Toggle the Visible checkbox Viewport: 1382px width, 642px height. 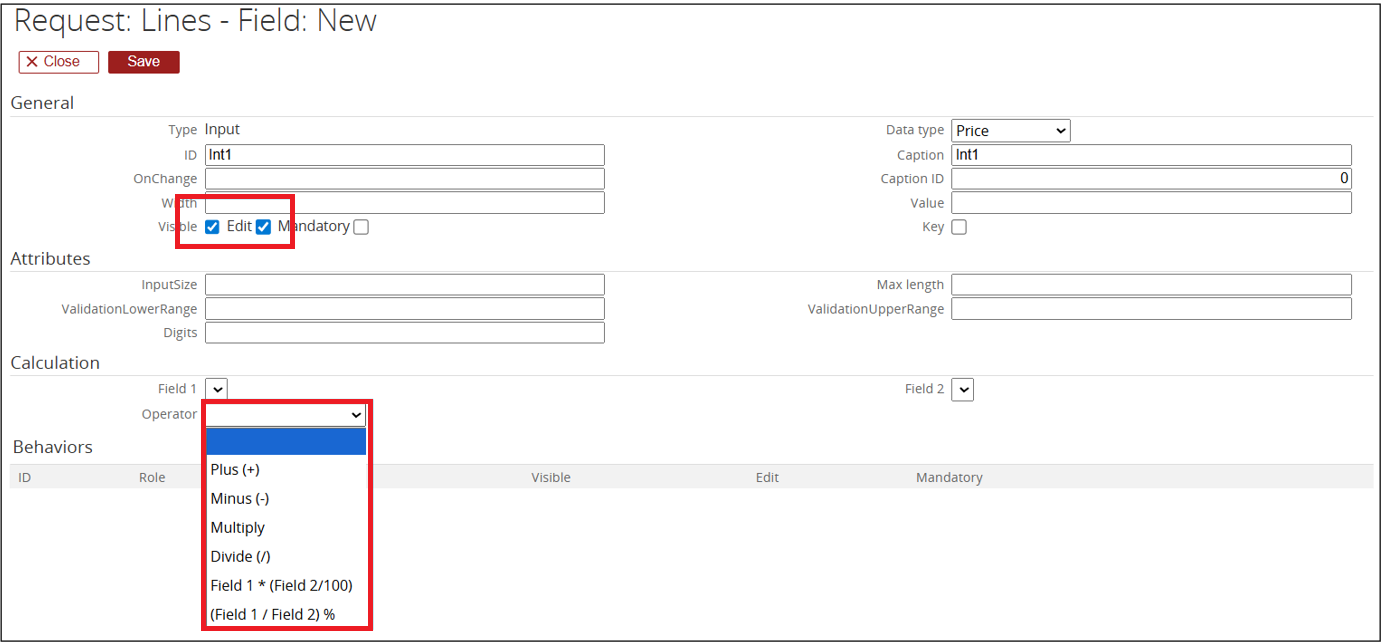[212, 227]
